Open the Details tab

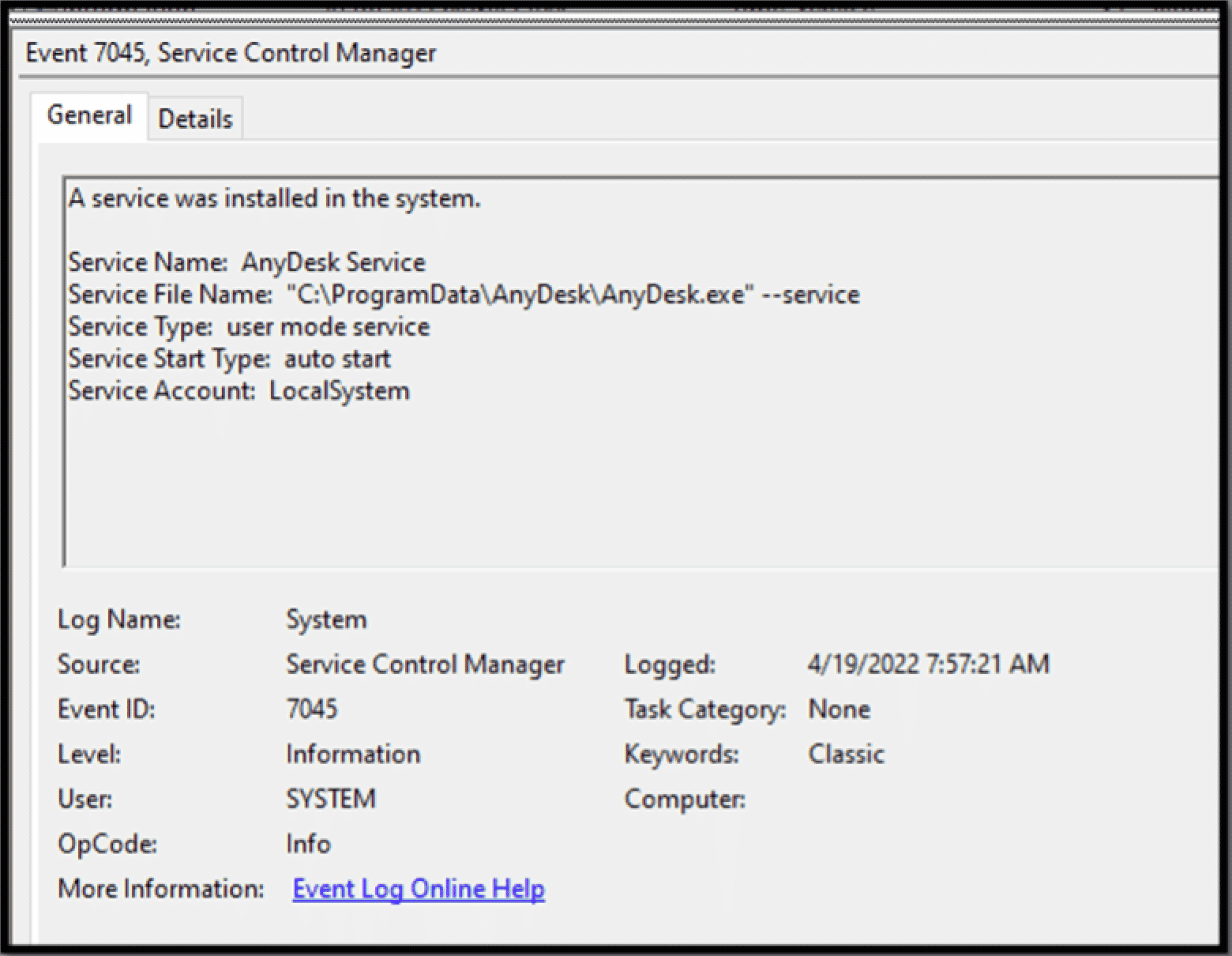(195, 119)
